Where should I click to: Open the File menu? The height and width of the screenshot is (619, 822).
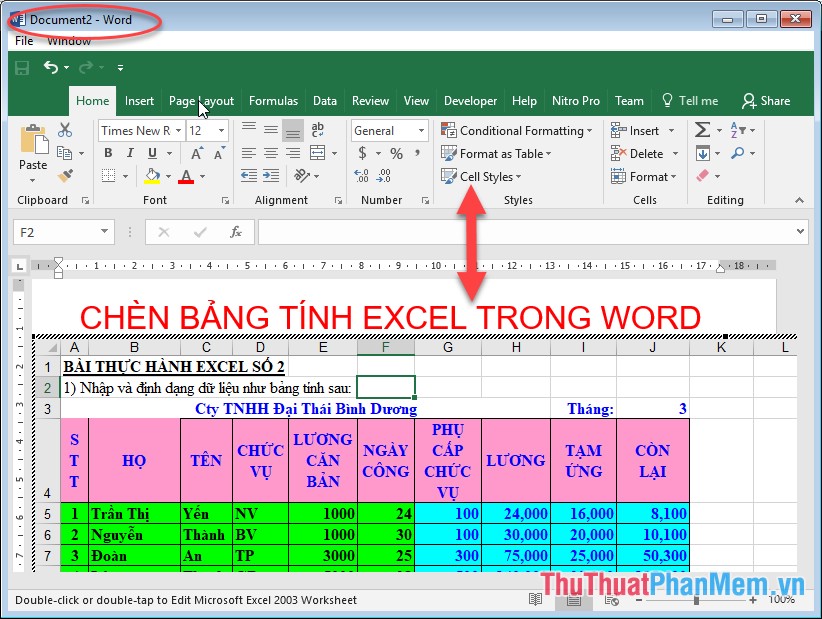(x=24, y=41)
